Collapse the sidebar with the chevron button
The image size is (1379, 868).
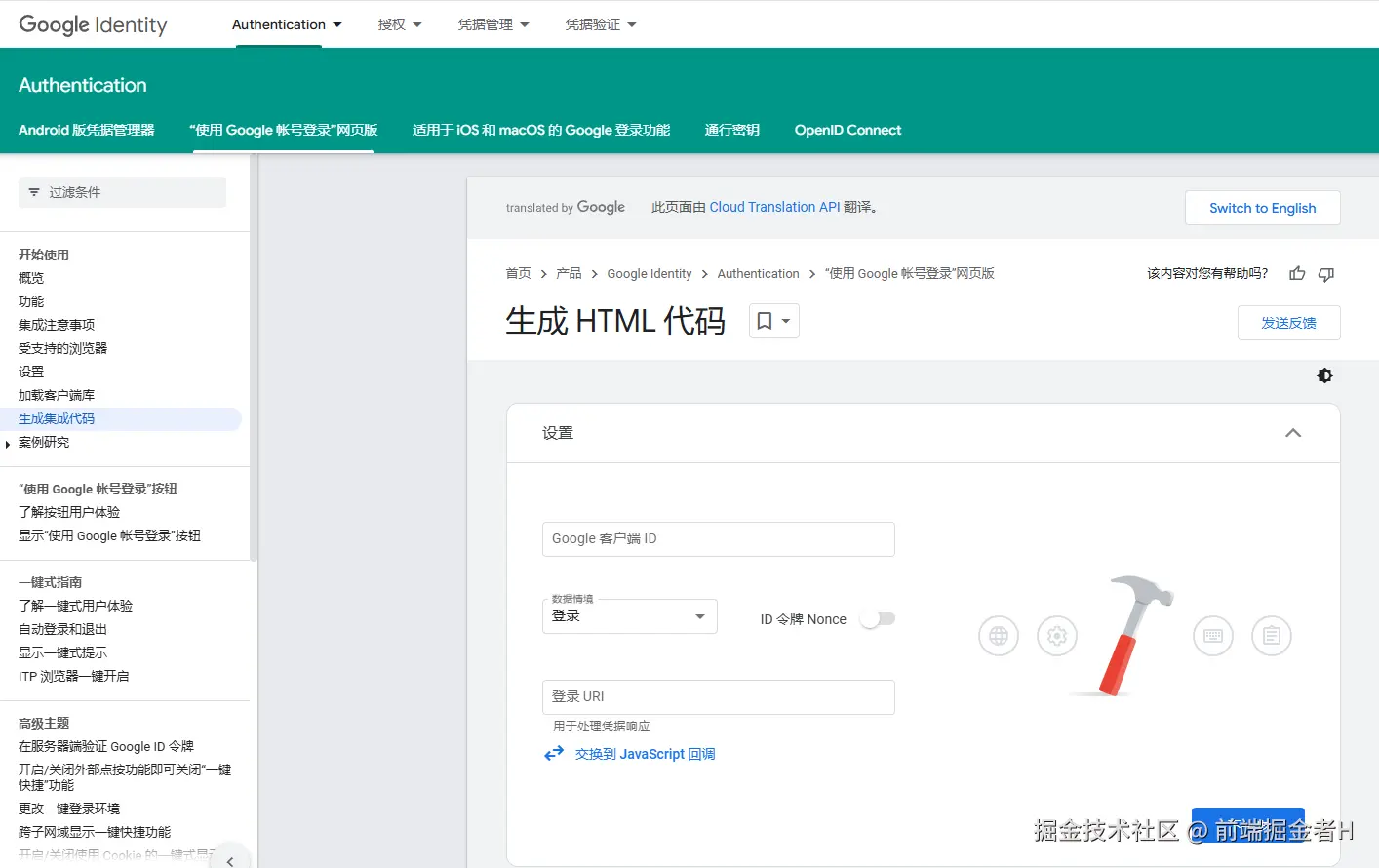pos(230,860)
